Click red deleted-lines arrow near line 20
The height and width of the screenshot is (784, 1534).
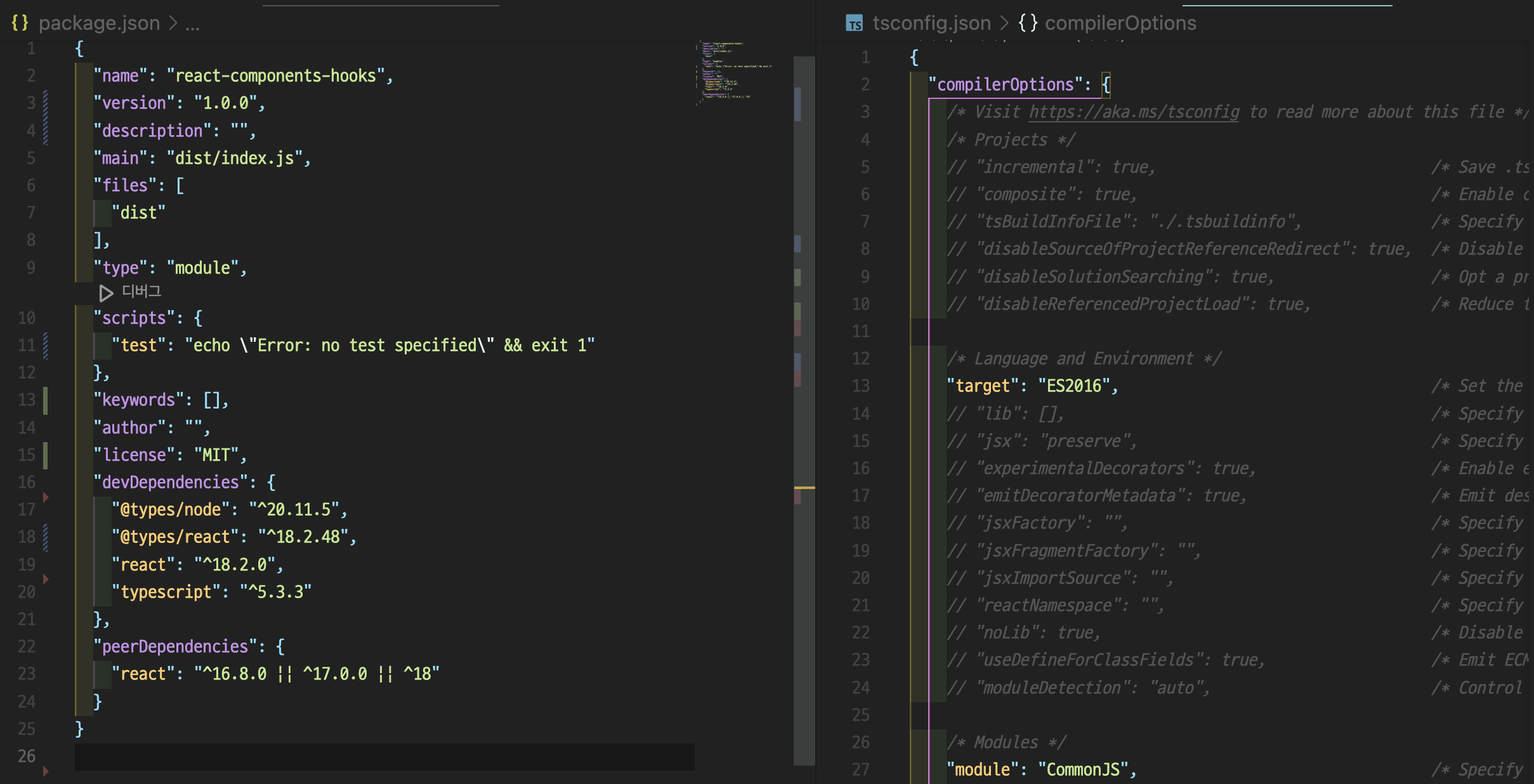pyautogui.click(x=46, y=578)
